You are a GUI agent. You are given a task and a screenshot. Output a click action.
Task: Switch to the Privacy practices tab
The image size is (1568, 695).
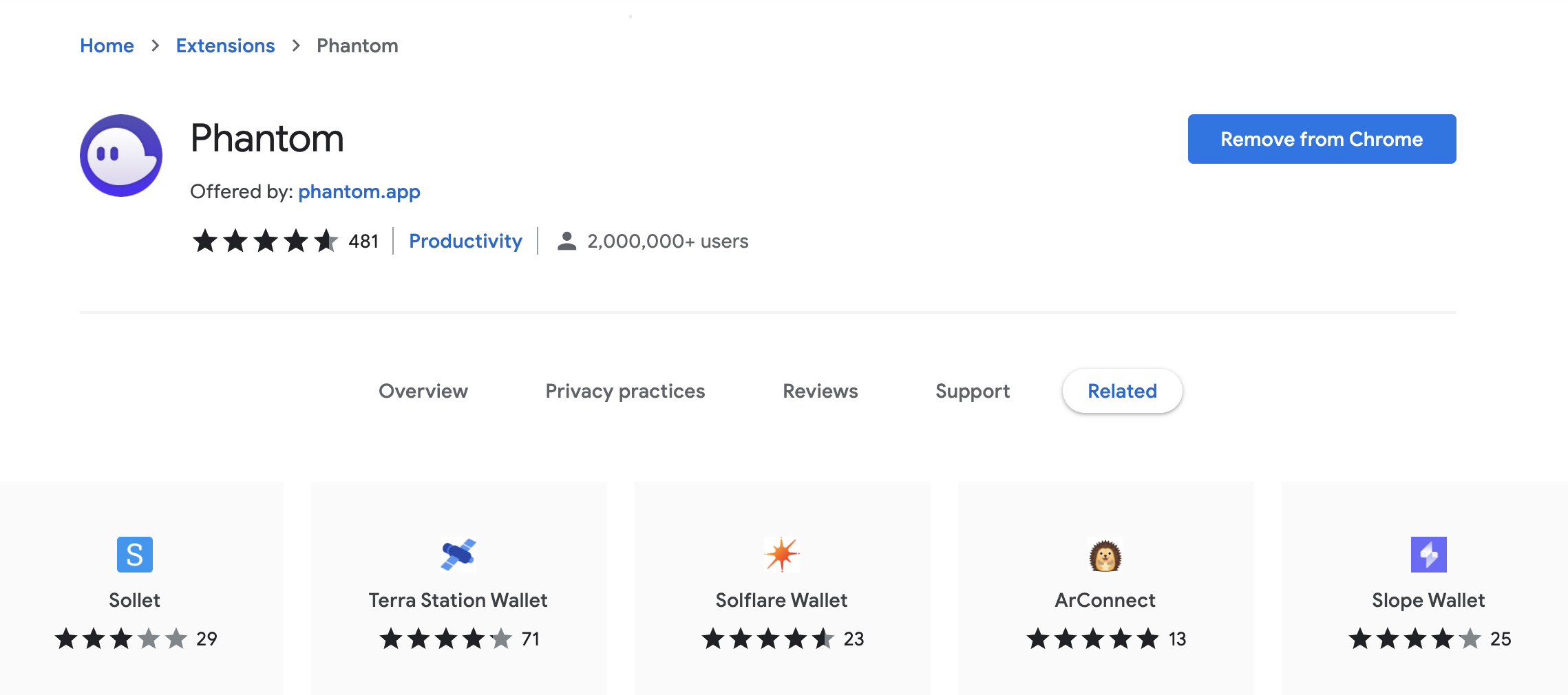pyautogui.click(x=625, y=391)
